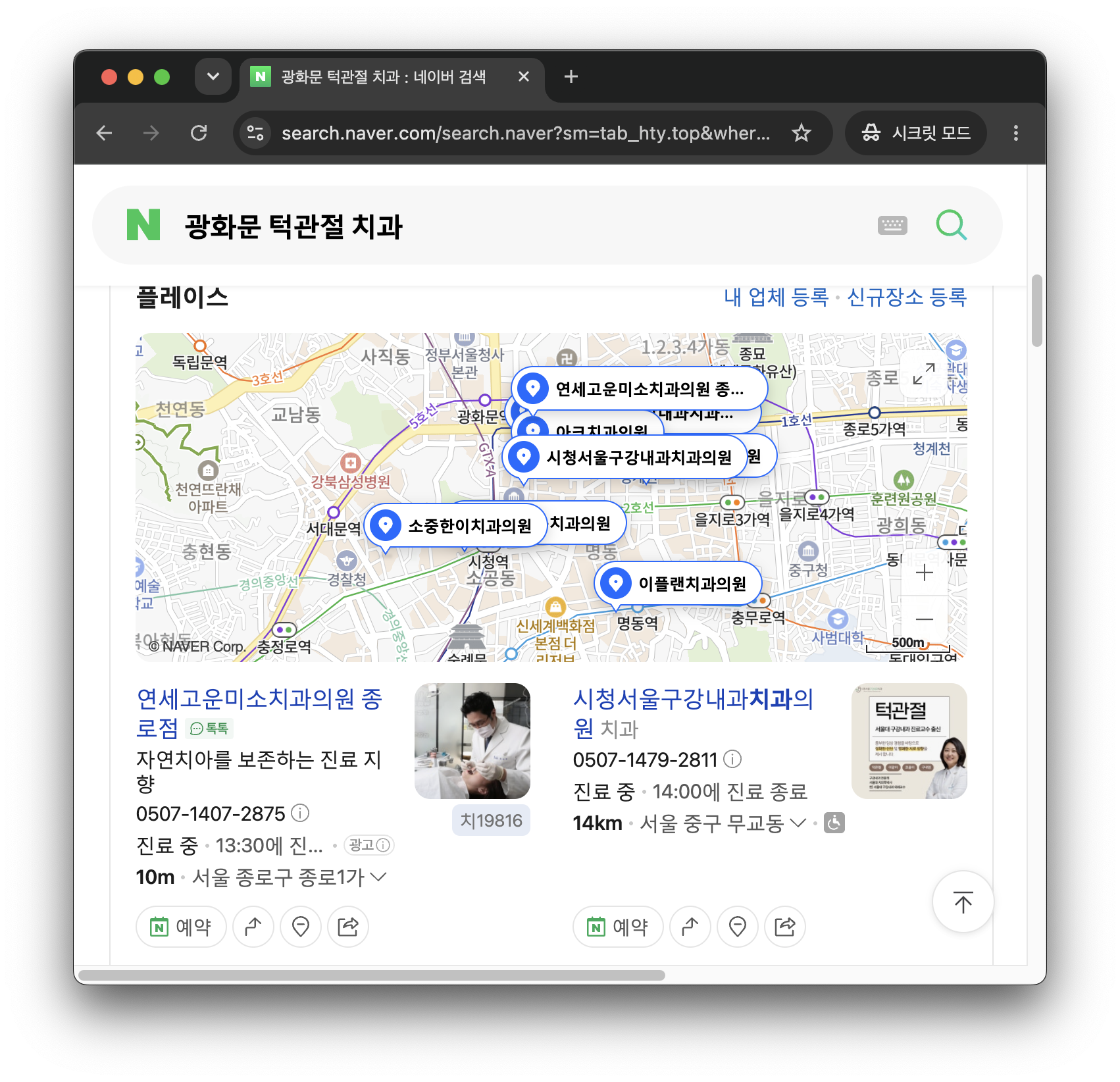Get directions to 시청서울구강내과치과의원
This screenshot has width=1120, height=1082.
(690, 927)
